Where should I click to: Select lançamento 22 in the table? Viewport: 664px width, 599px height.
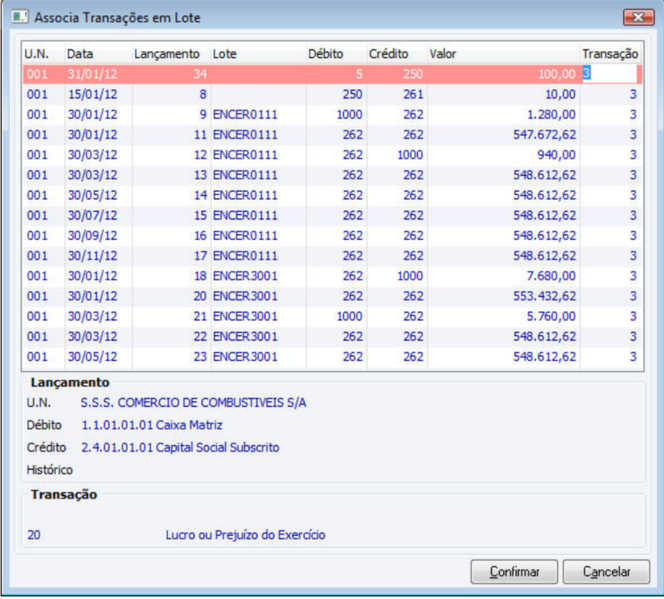point(332,337)
